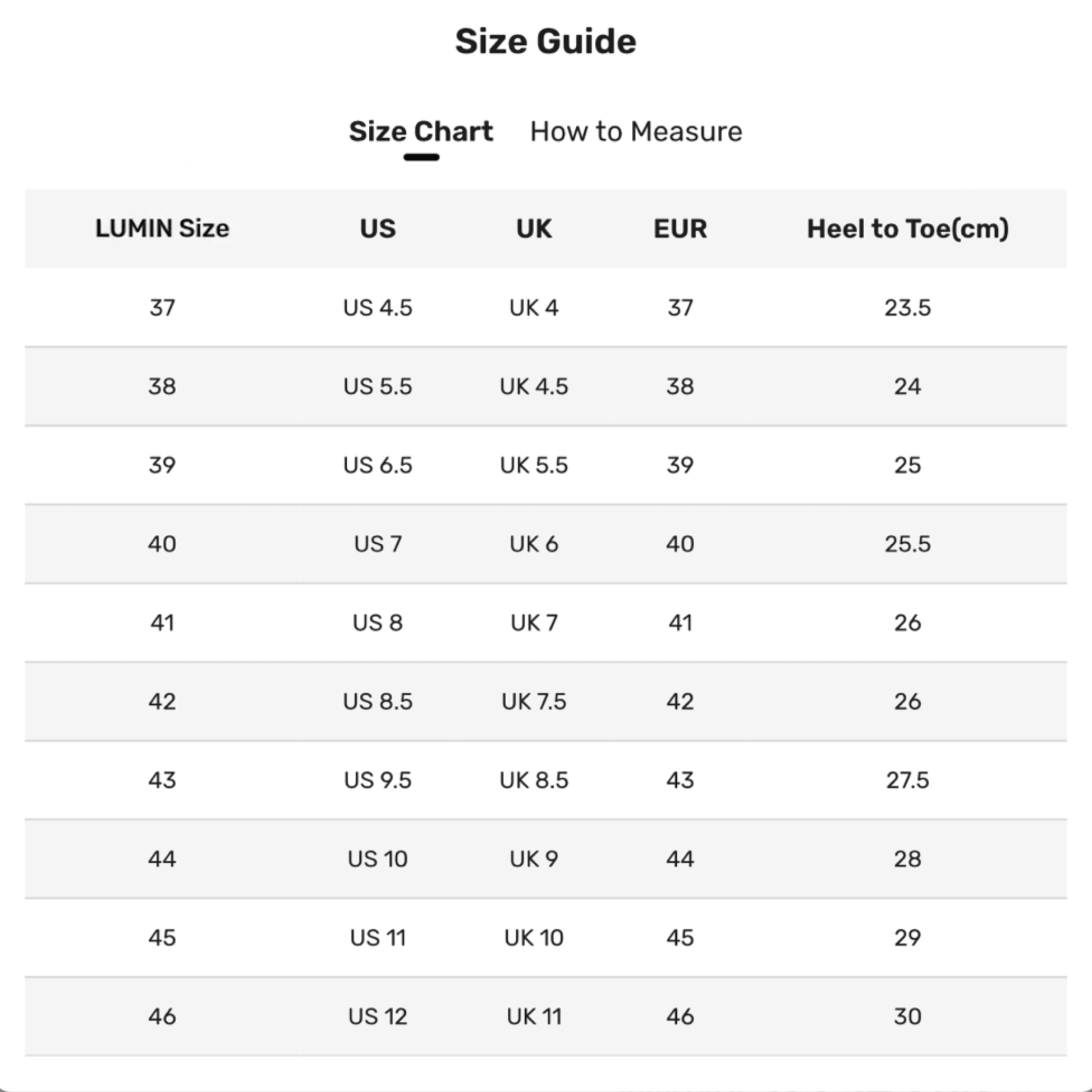Click the US 8 size cell

coord(378,623)
